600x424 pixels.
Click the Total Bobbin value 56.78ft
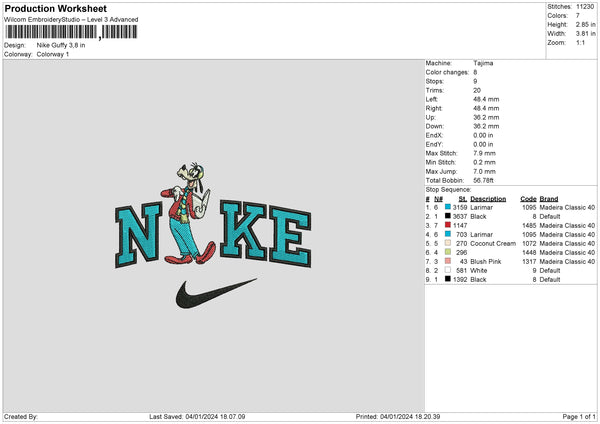(x=483, y=180)
